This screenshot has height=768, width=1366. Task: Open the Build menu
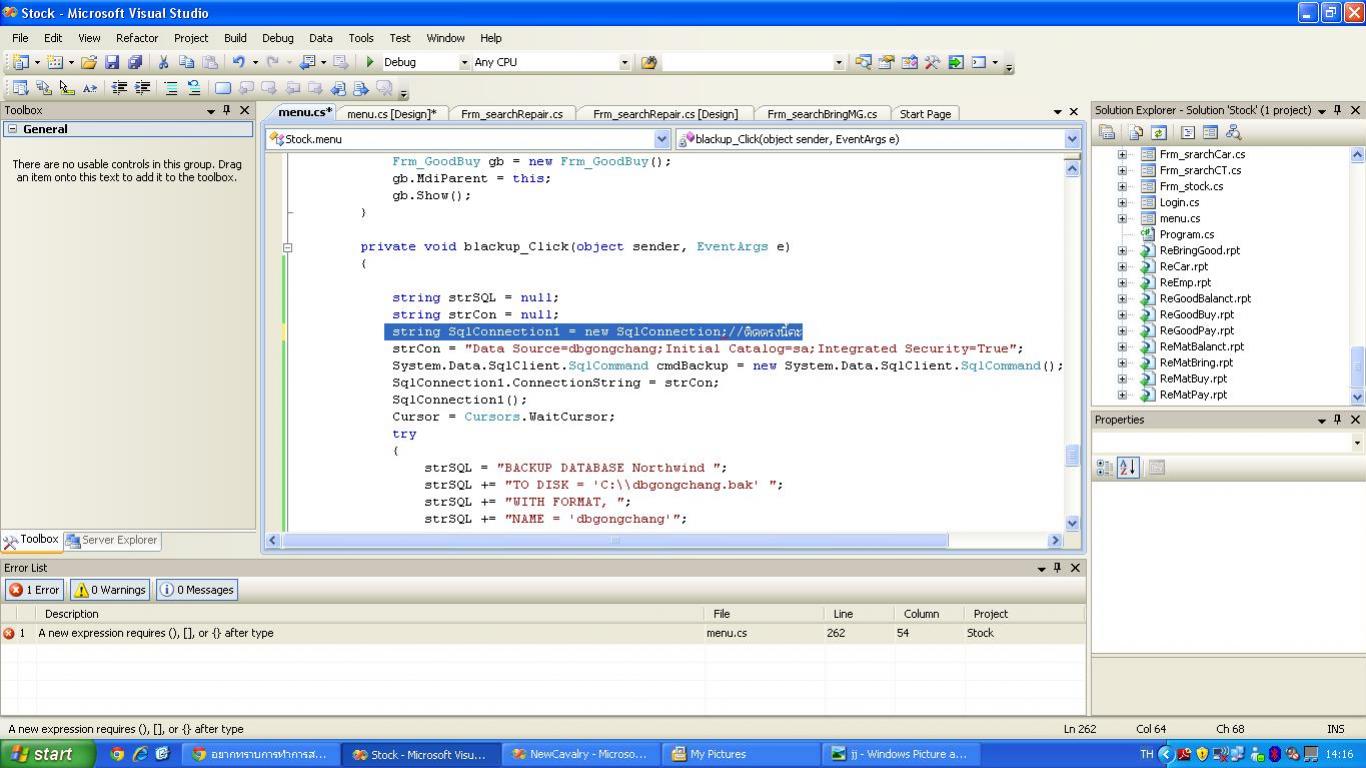click(235, 38)
